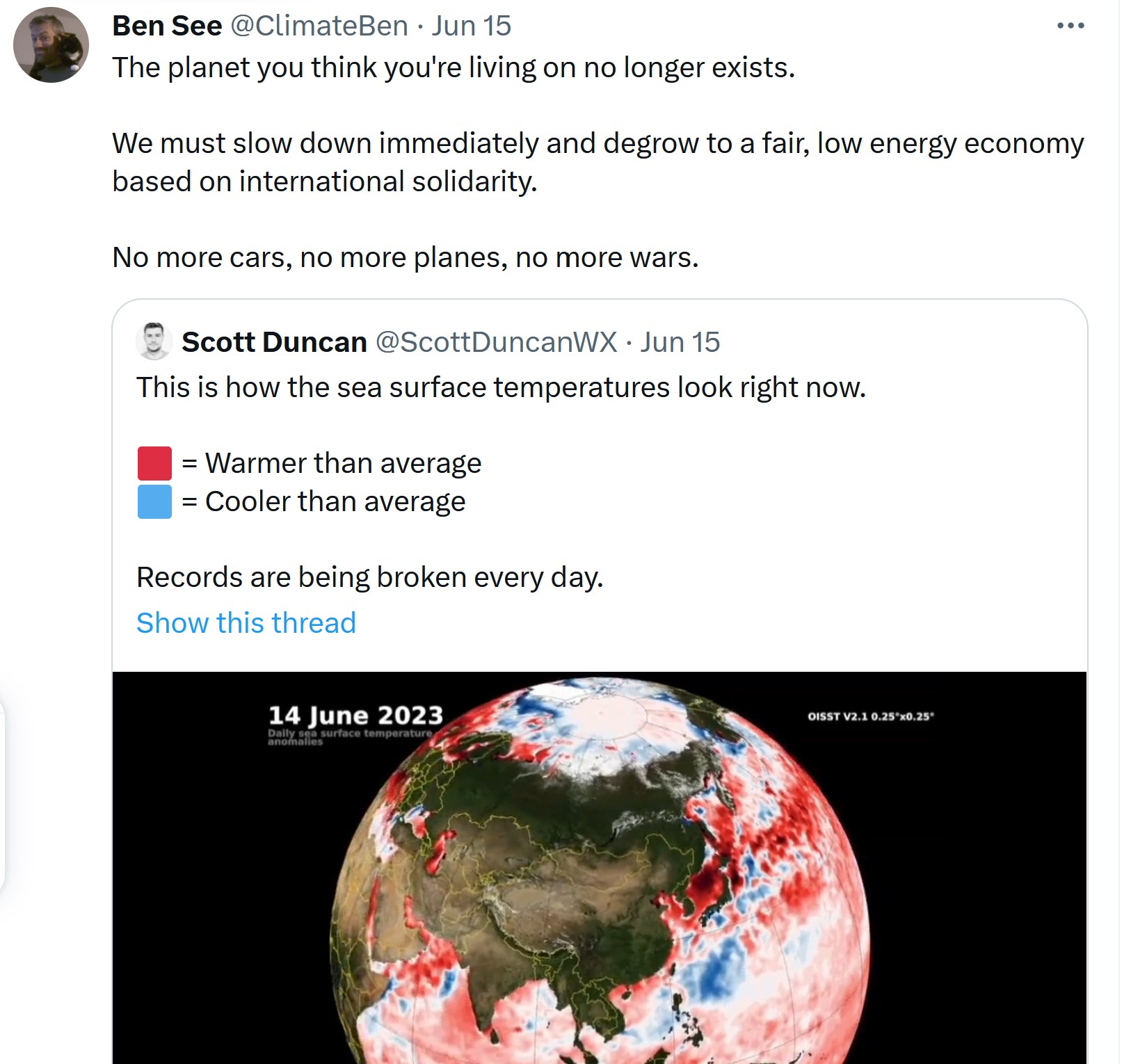1131x1064 pixels.
Task: Click Jun 15 timestamp beside @ClimateBen
Action: click(471, 26)
